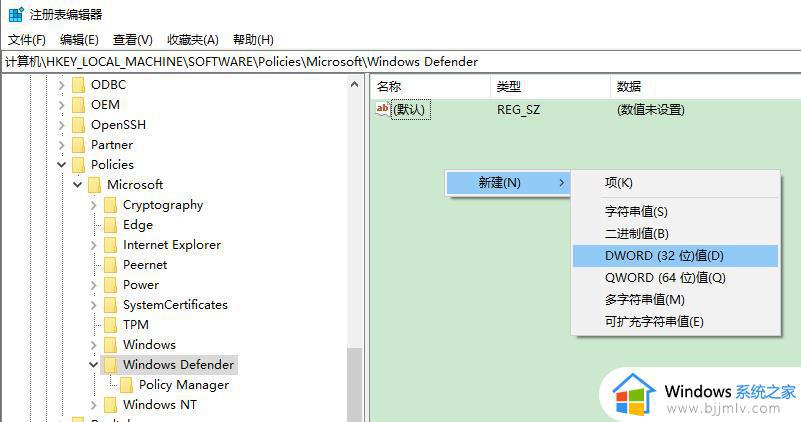Collapse the Policies tree node

point(62,165)
